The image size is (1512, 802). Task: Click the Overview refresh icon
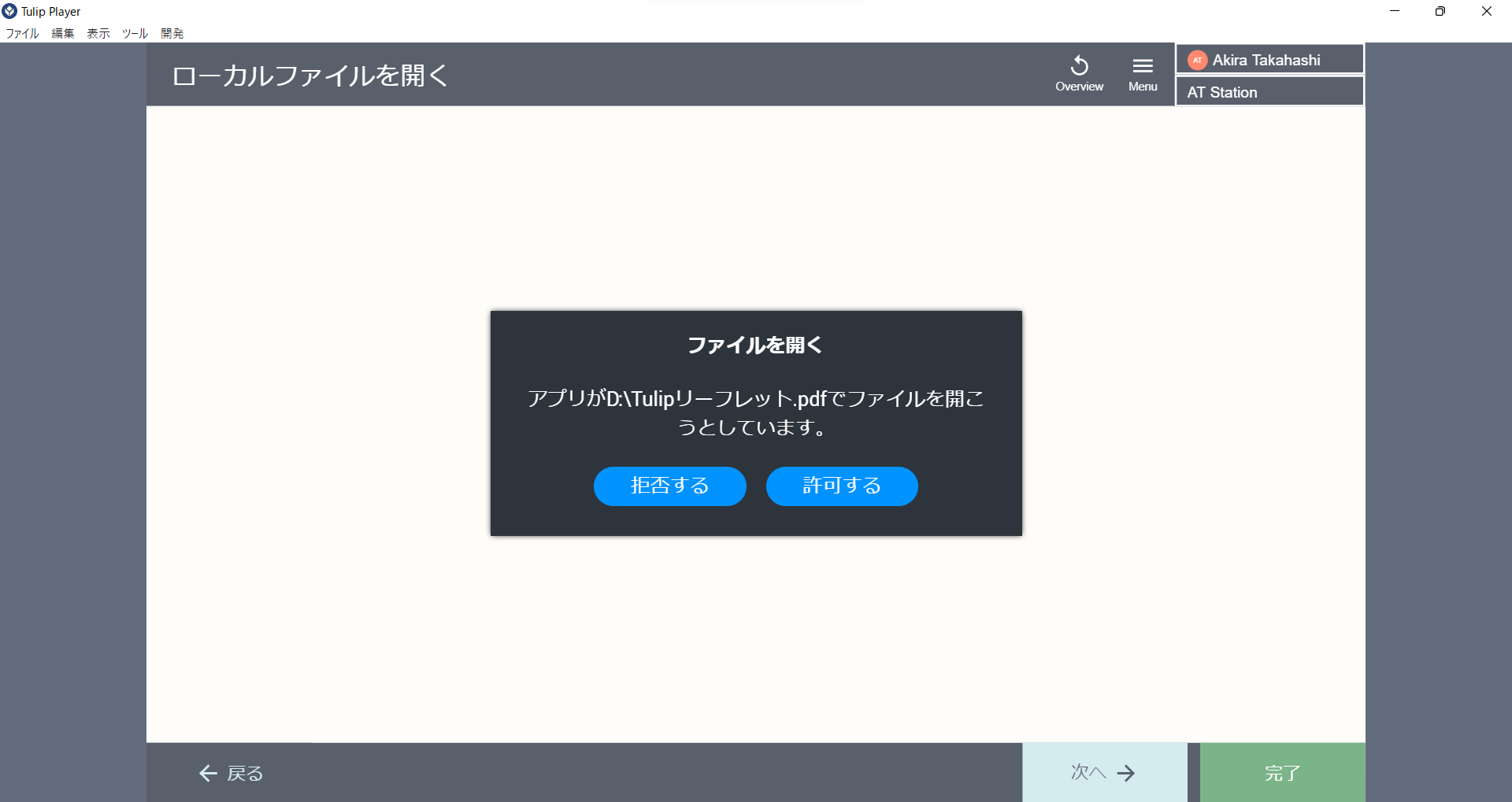pos(1079,65)
